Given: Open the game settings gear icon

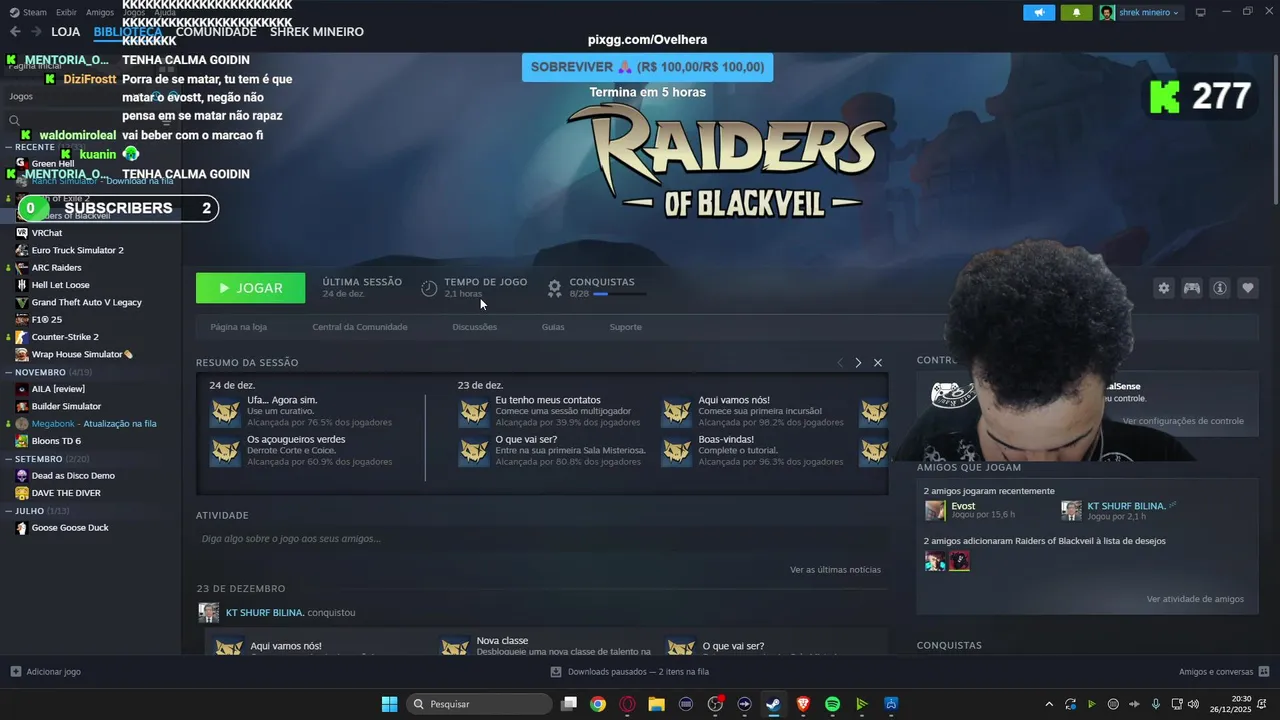Looking at the screenshot, I should click(1163, 288).
